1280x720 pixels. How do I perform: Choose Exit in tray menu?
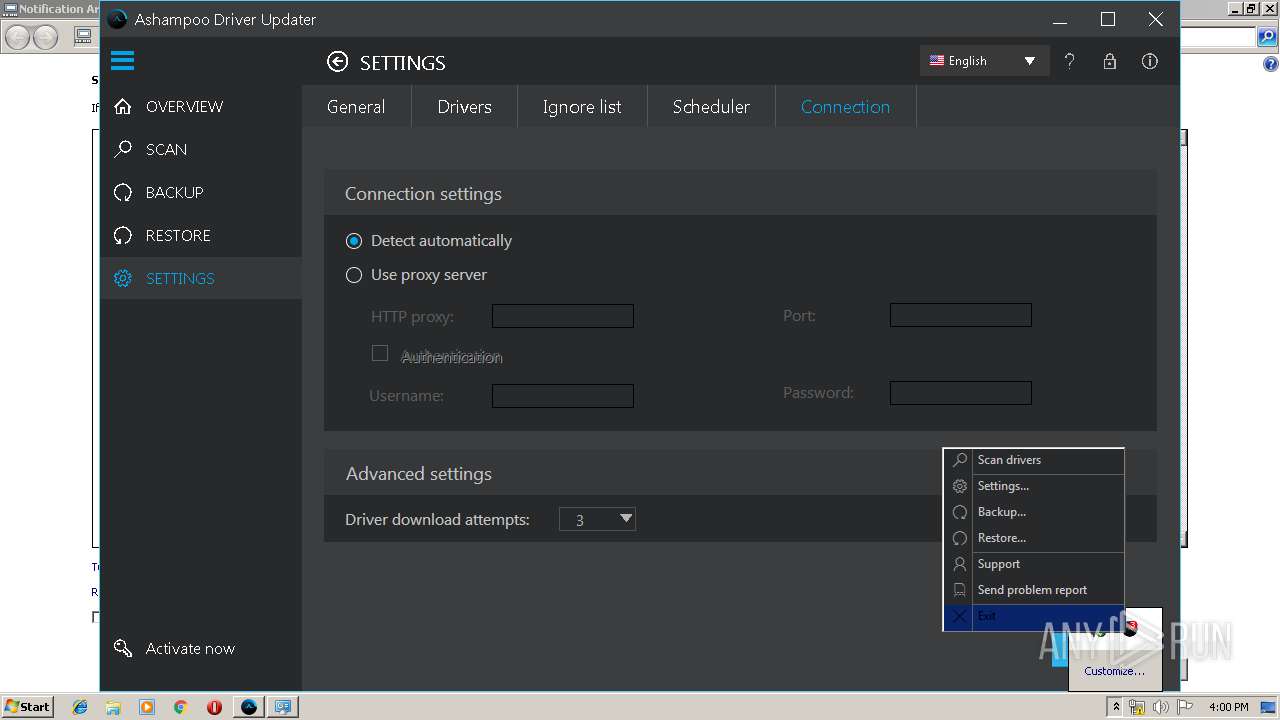coord(1033,616)
